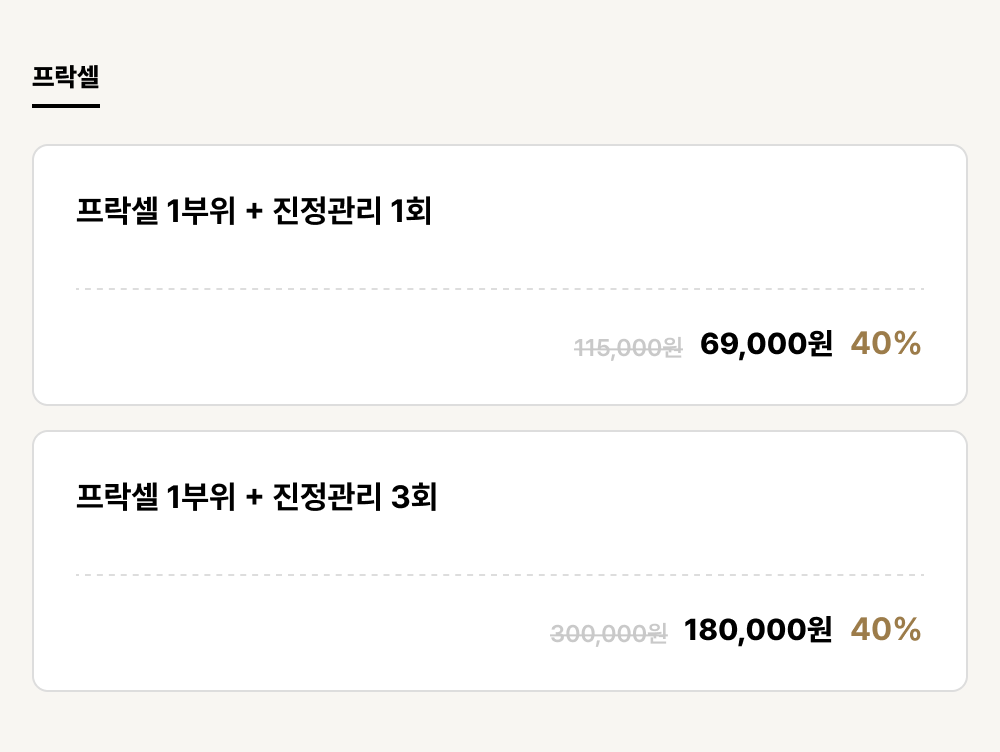The height and width of the screenshot is (752, 1000).
Task: Click the words 진정관리 1회
Action: coord(352,210)
